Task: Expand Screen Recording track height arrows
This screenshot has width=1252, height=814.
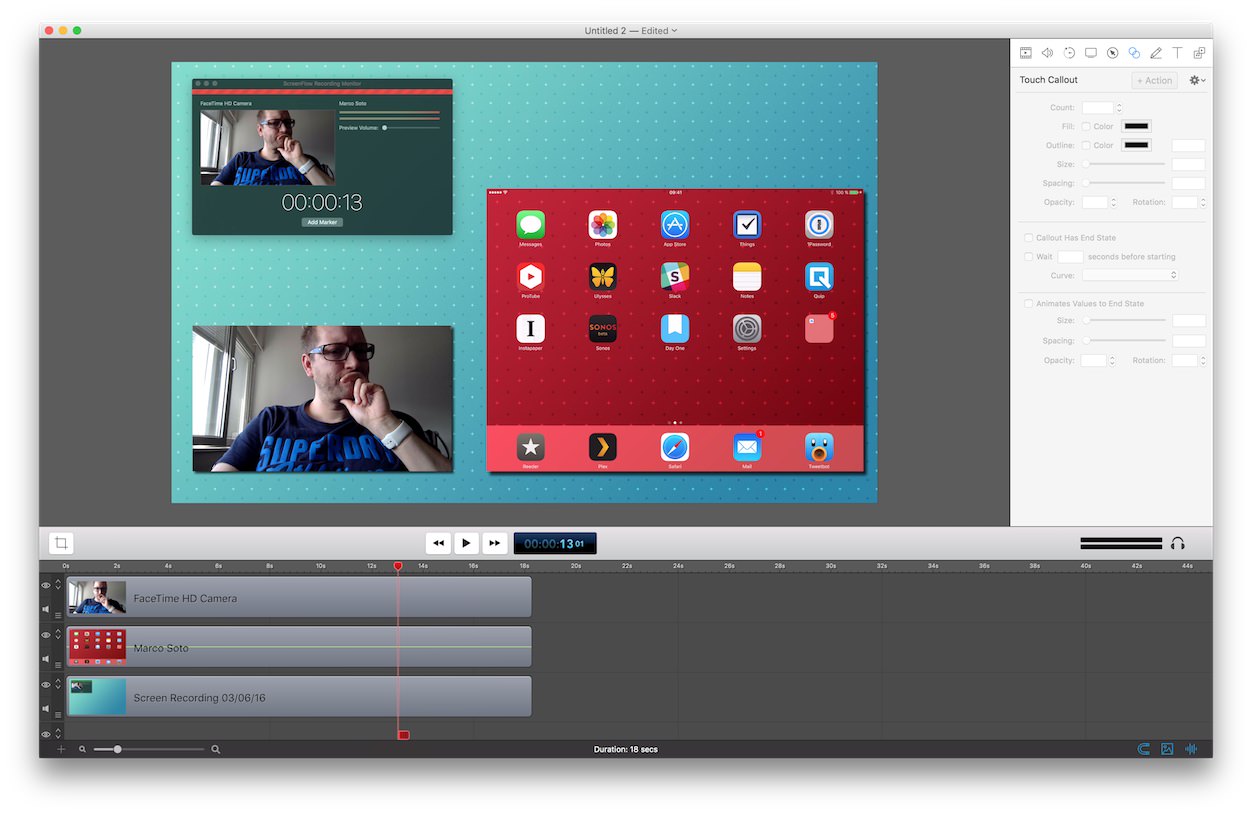Action: point(58,685)
